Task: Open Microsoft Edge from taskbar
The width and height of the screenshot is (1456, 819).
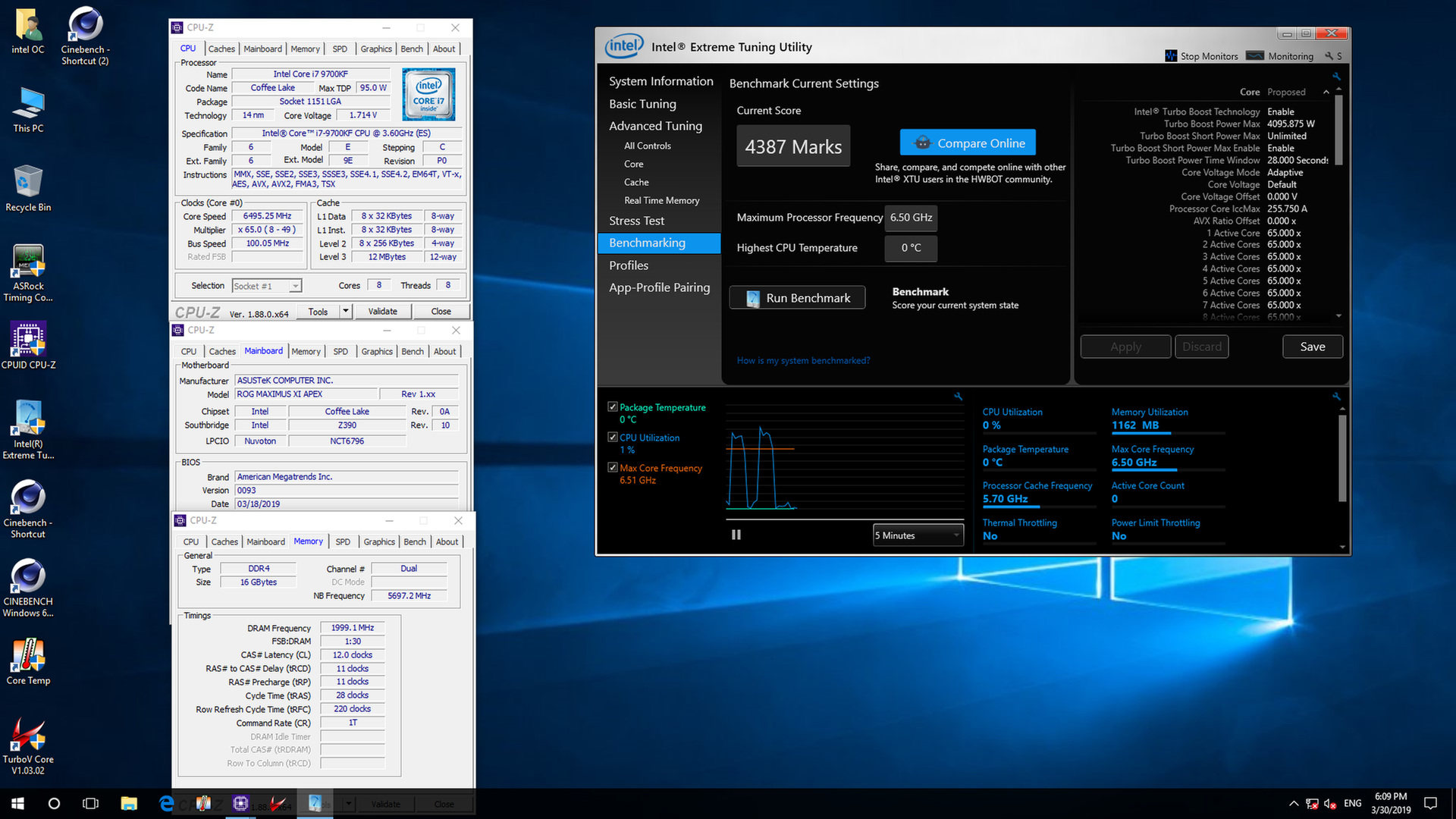Action: [166, 804]
